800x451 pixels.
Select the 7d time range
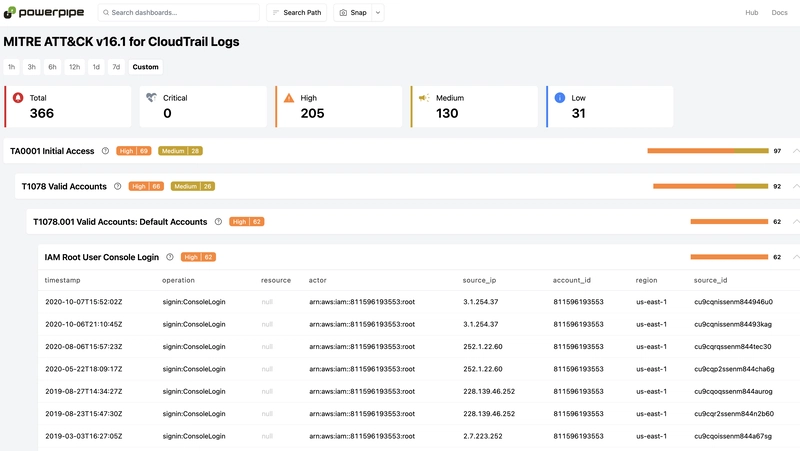[116, 67]
